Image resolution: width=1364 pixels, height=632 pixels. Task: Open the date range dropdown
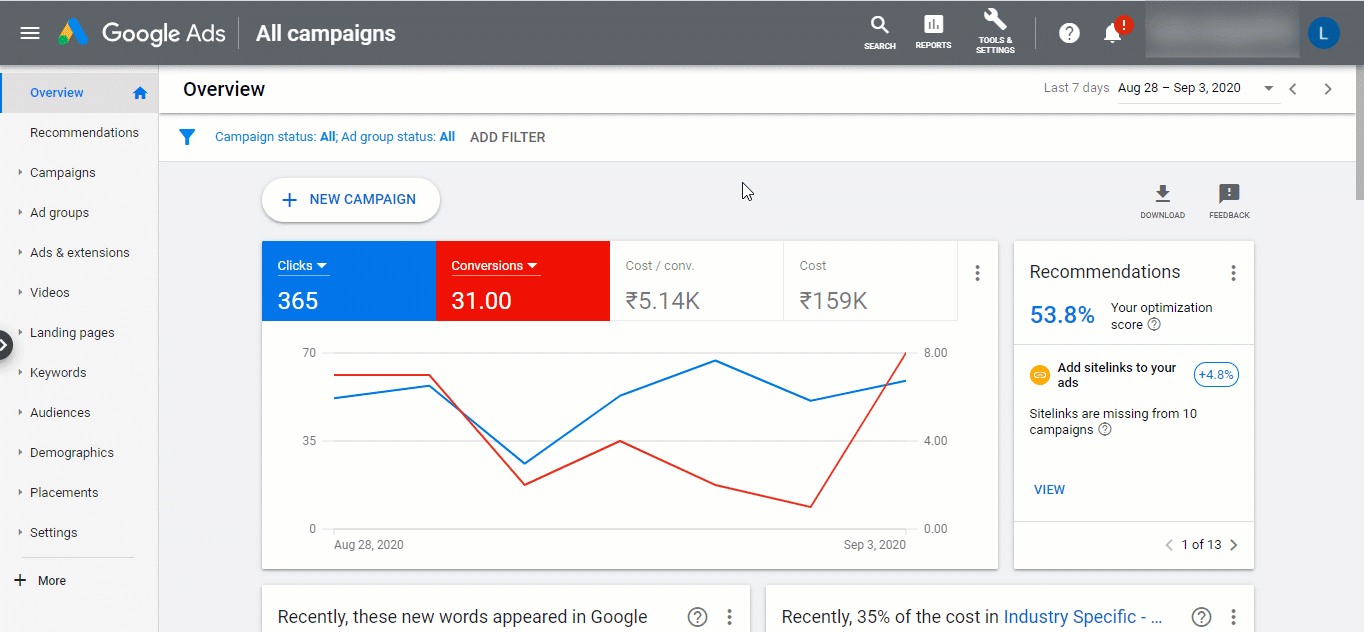pyautogui.click(x=1268, y=88)
